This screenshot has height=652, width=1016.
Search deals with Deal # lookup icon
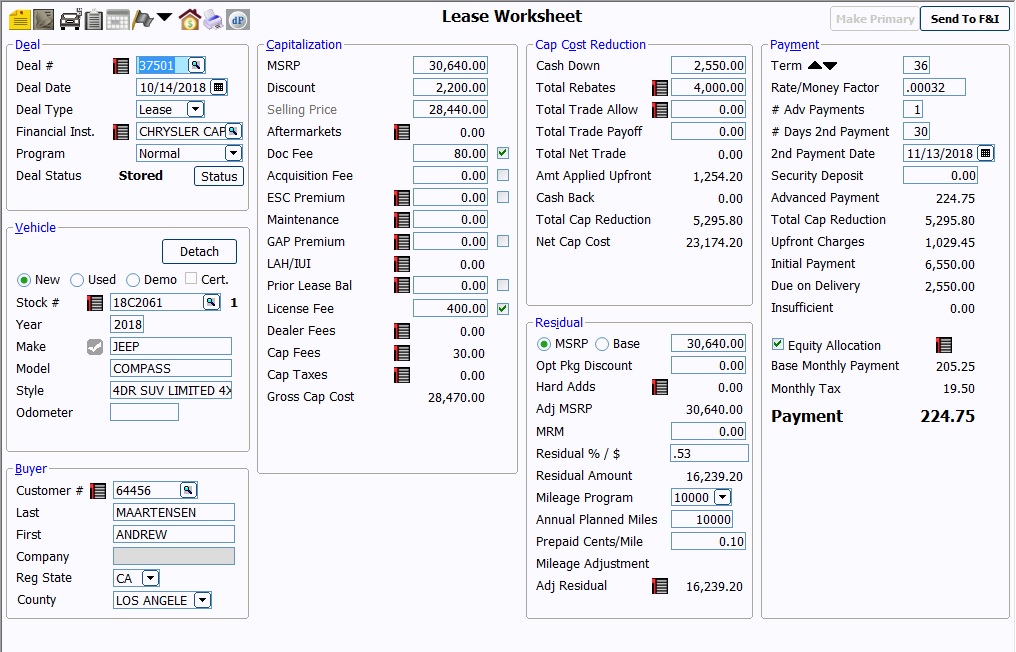(196, 65)
